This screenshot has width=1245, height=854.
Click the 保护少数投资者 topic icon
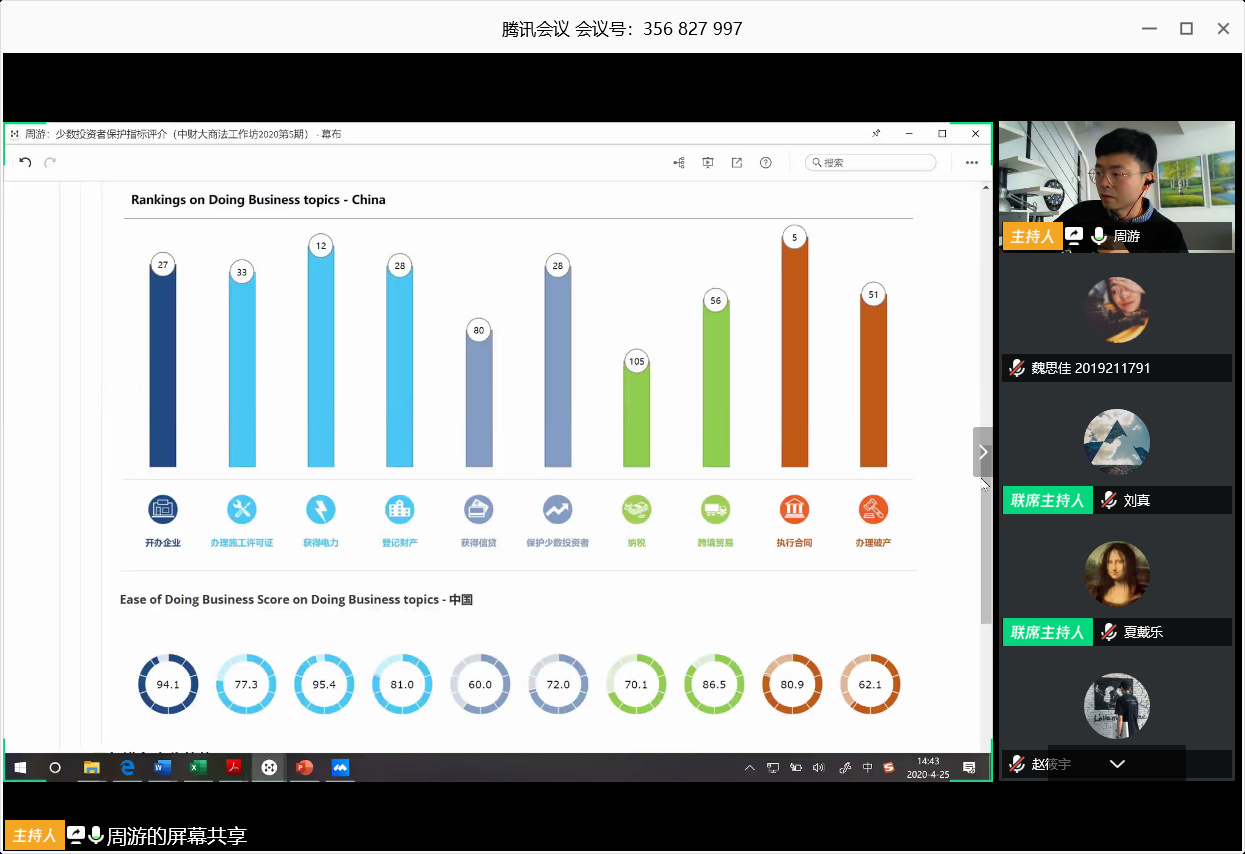click(557, 509)
